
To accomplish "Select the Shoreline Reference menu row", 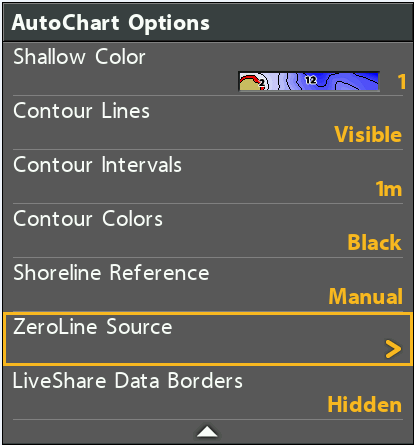I will pos(208,285).
